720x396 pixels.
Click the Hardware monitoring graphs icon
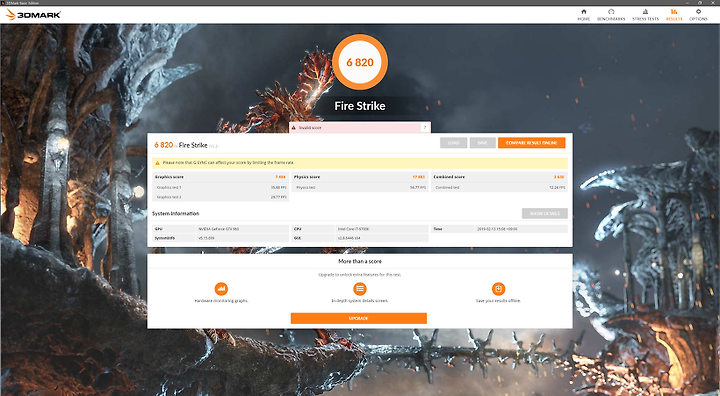pyautogui.click(x=221, y=289)
